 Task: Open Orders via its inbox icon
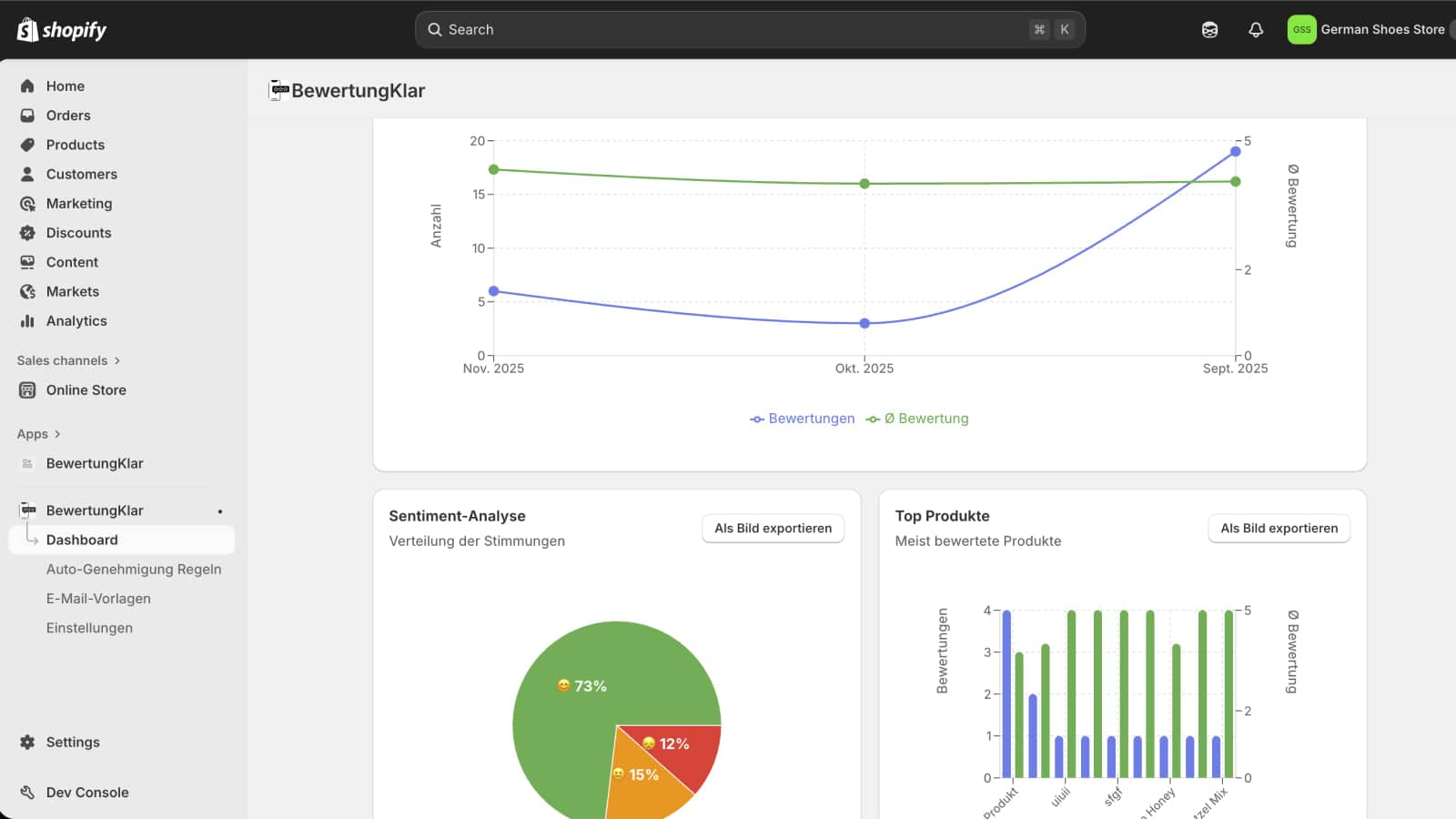[x=27, y=116]
